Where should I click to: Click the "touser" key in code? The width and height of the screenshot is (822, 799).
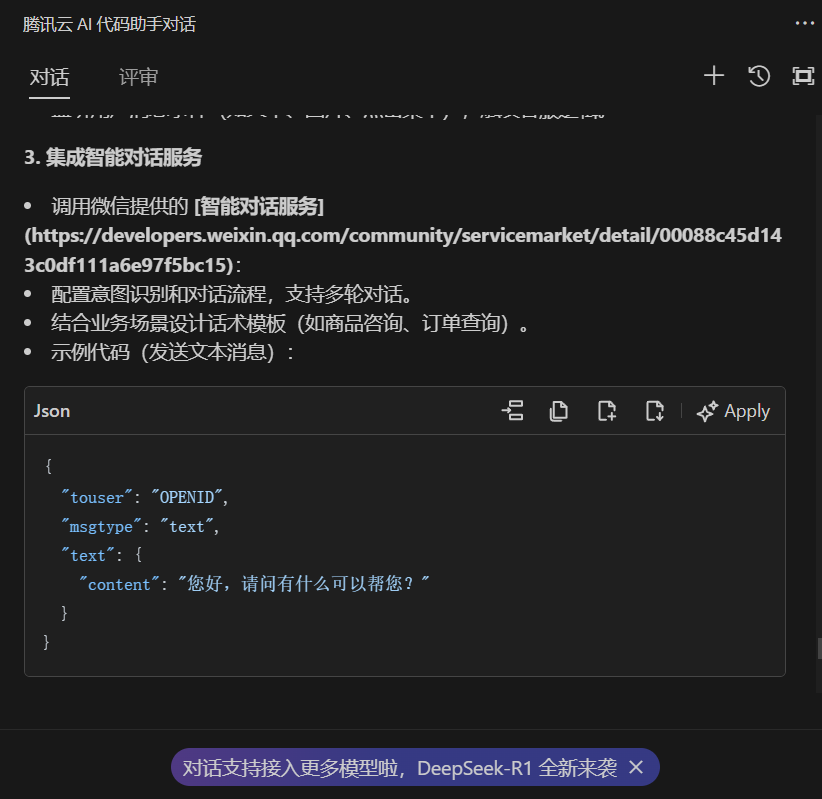click(97, 497)
